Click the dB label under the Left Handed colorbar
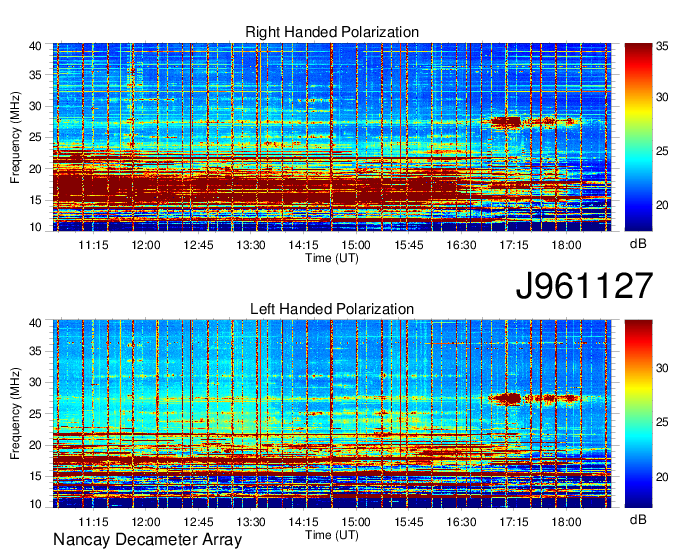This screenshot has height=552, width=680. [x=638, y=519]
